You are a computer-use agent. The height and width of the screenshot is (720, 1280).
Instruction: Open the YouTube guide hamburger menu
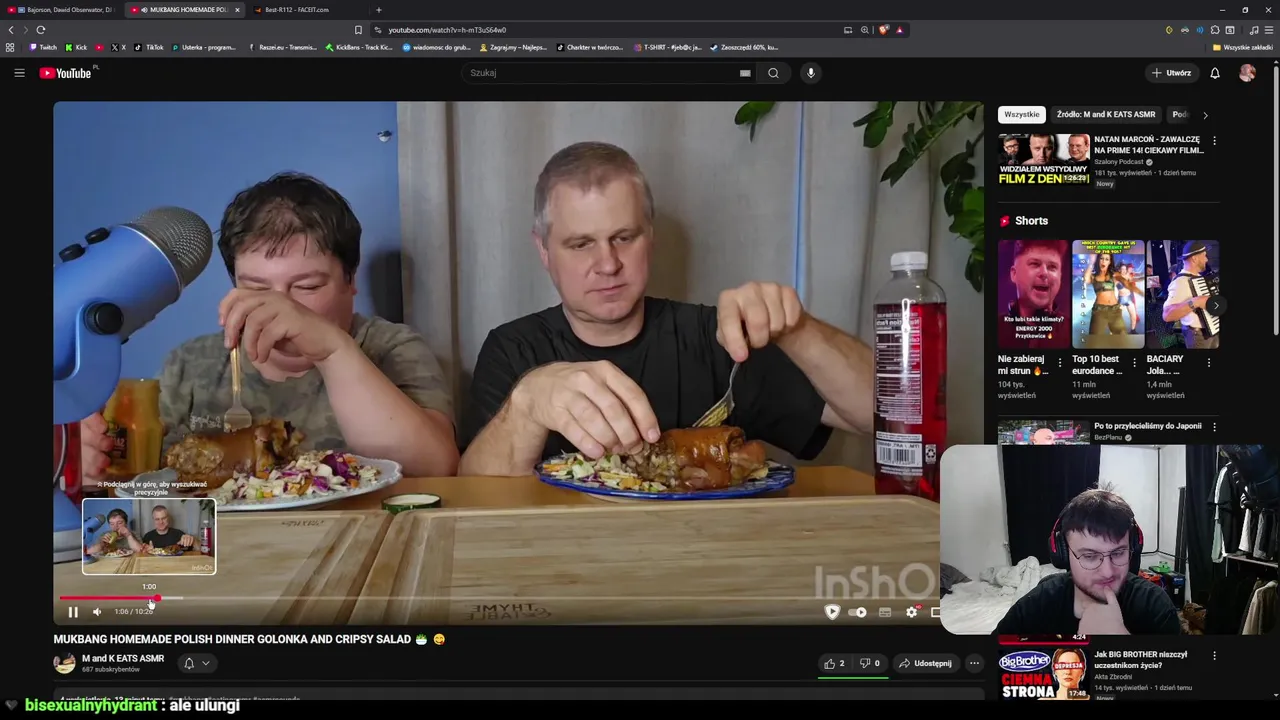click(19, 73)
